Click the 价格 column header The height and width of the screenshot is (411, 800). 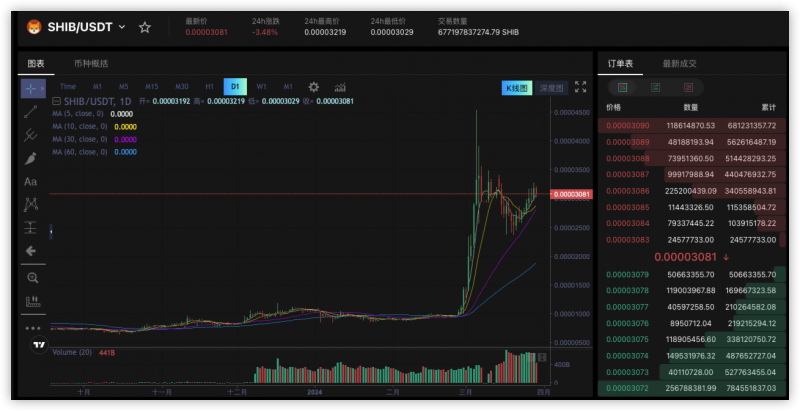(x=613, y=108)
